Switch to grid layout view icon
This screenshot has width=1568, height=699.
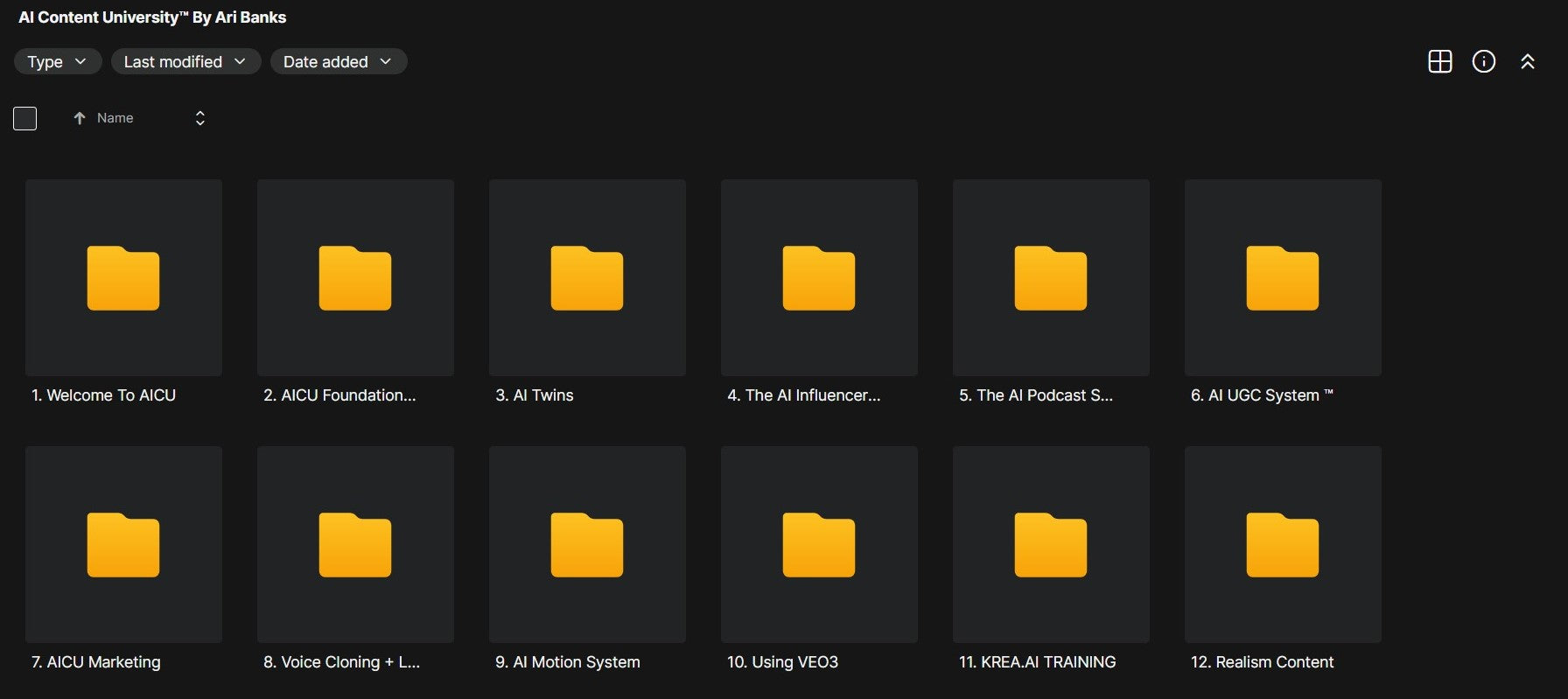tap(1439, 61)
